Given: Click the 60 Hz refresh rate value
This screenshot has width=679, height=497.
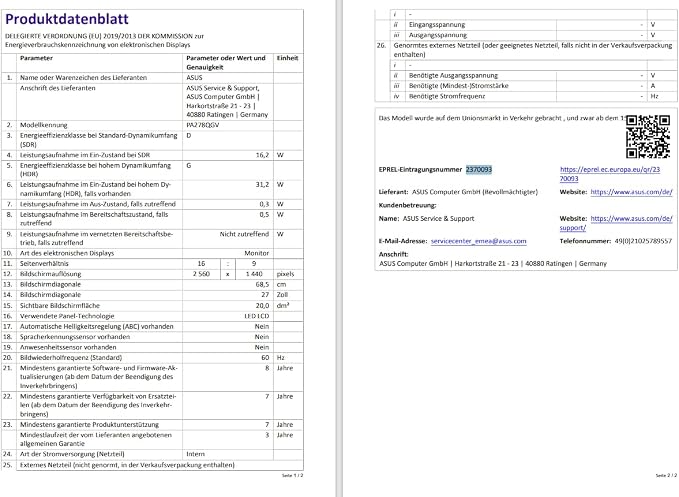Looking at the screenshot, I should pyautogui.click(x=265, y=358).
